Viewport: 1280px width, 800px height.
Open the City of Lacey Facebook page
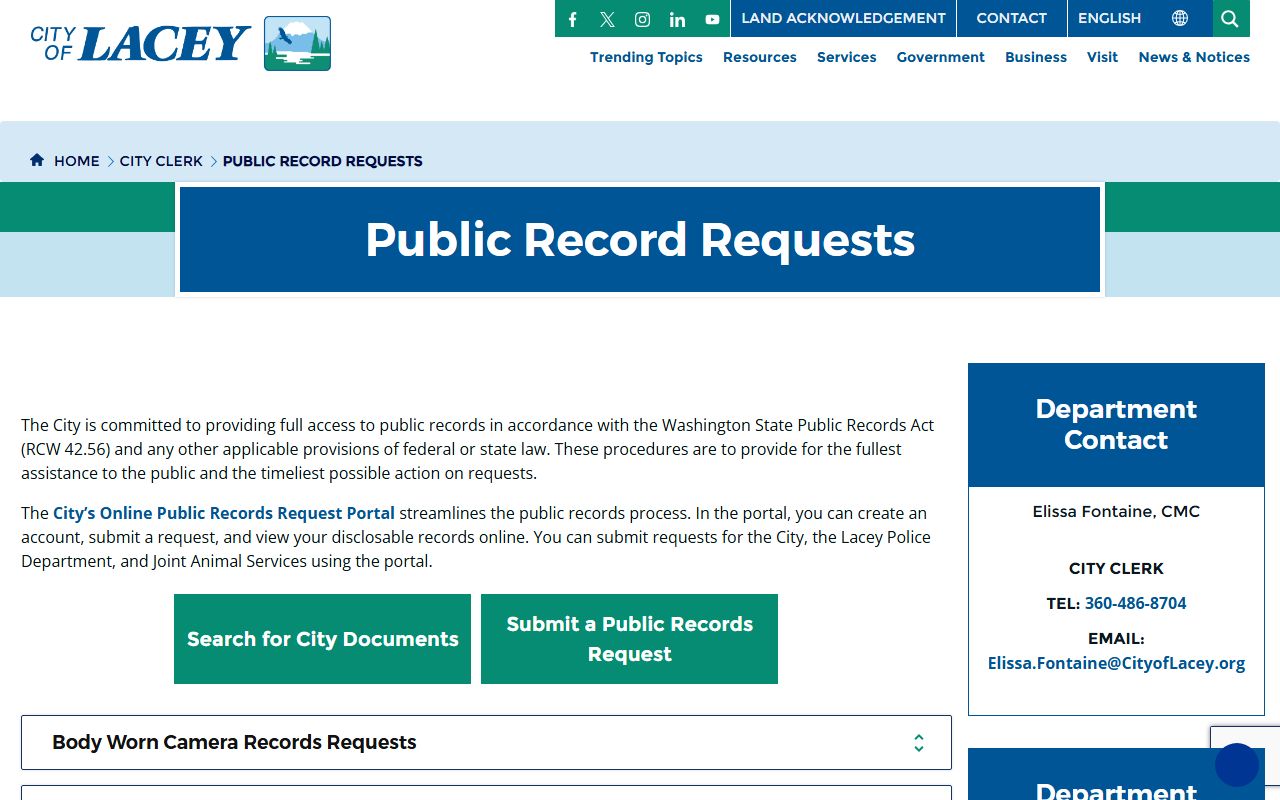[x=573, y=19]
